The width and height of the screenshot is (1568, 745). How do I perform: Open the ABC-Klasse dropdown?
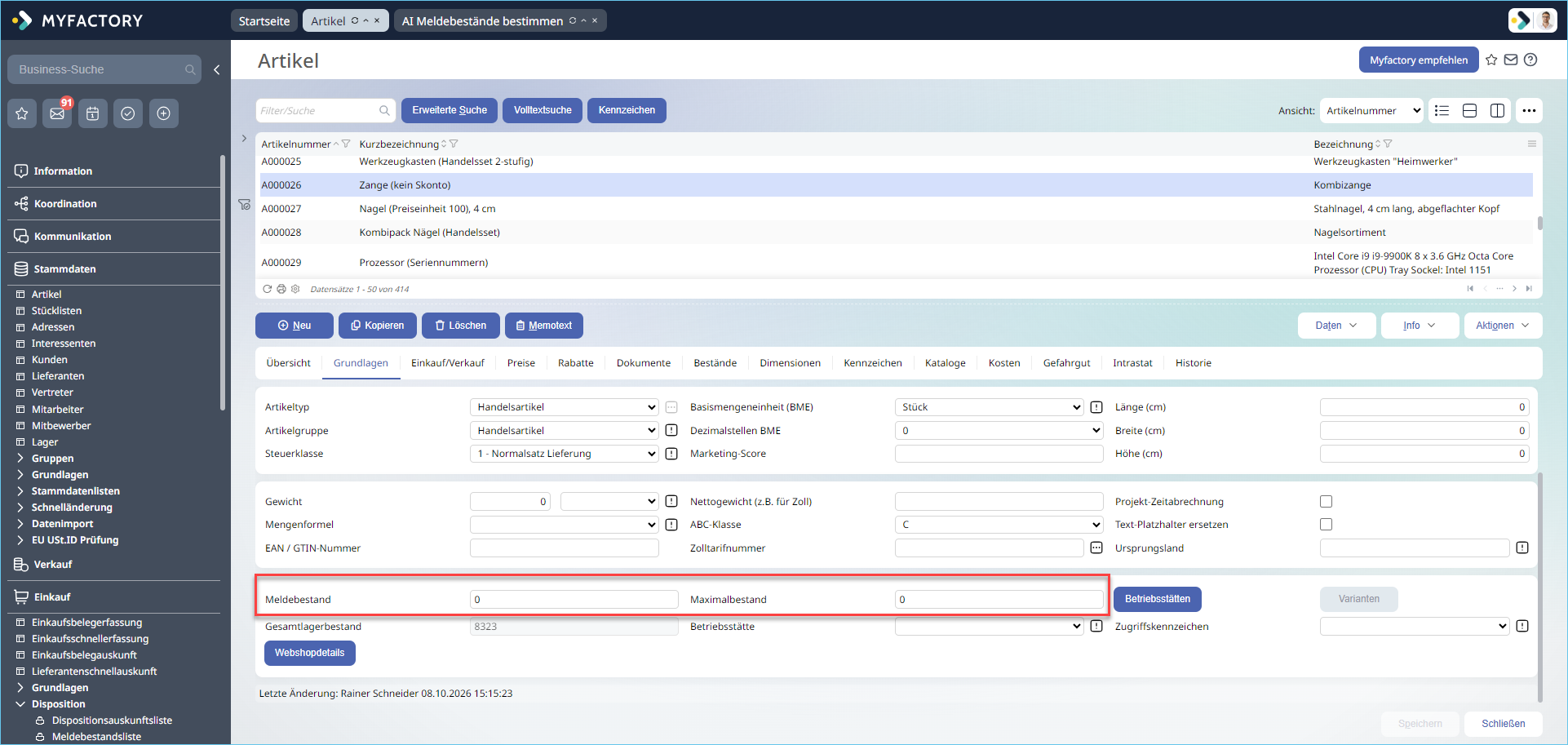(999, 525)
